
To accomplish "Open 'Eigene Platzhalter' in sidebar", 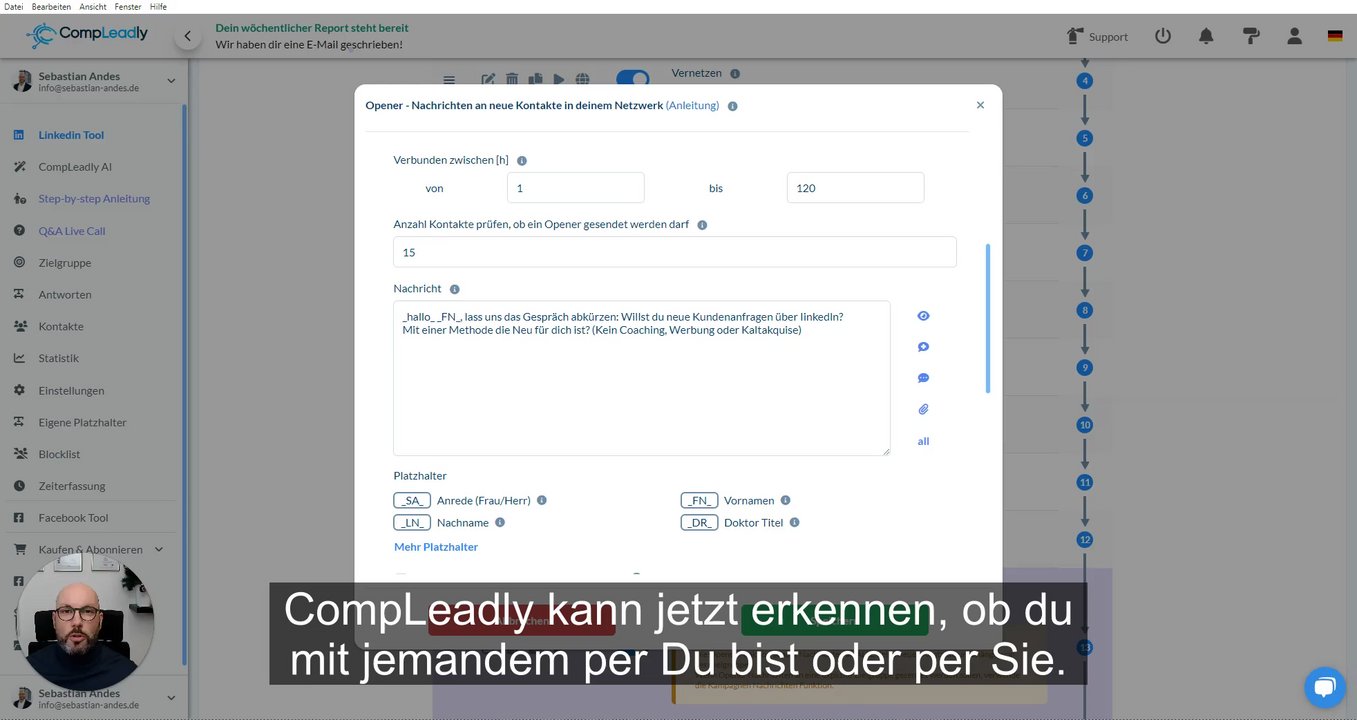I will pos(83,422).
